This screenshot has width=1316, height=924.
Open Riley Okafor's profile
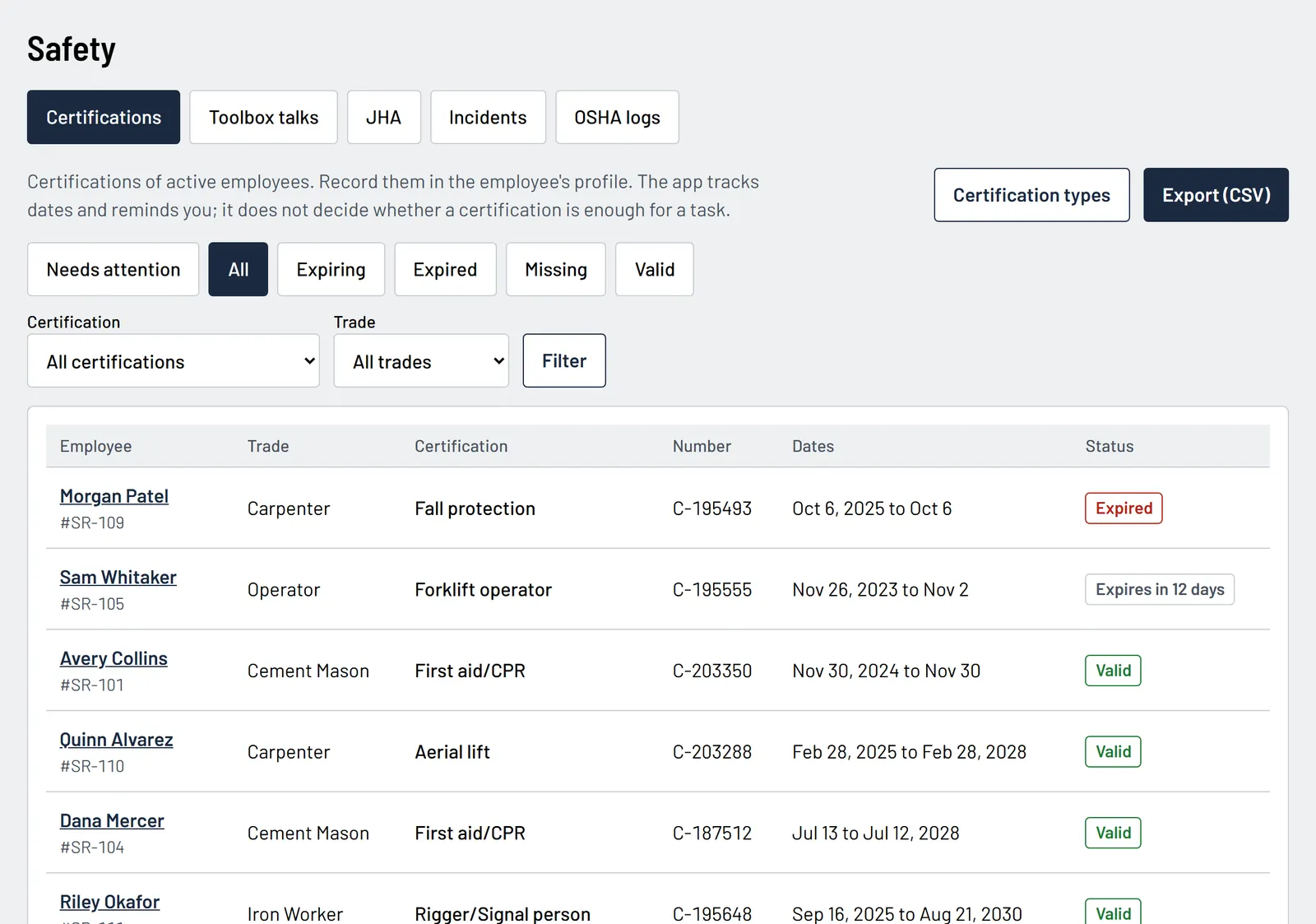(x=110, y=902)
